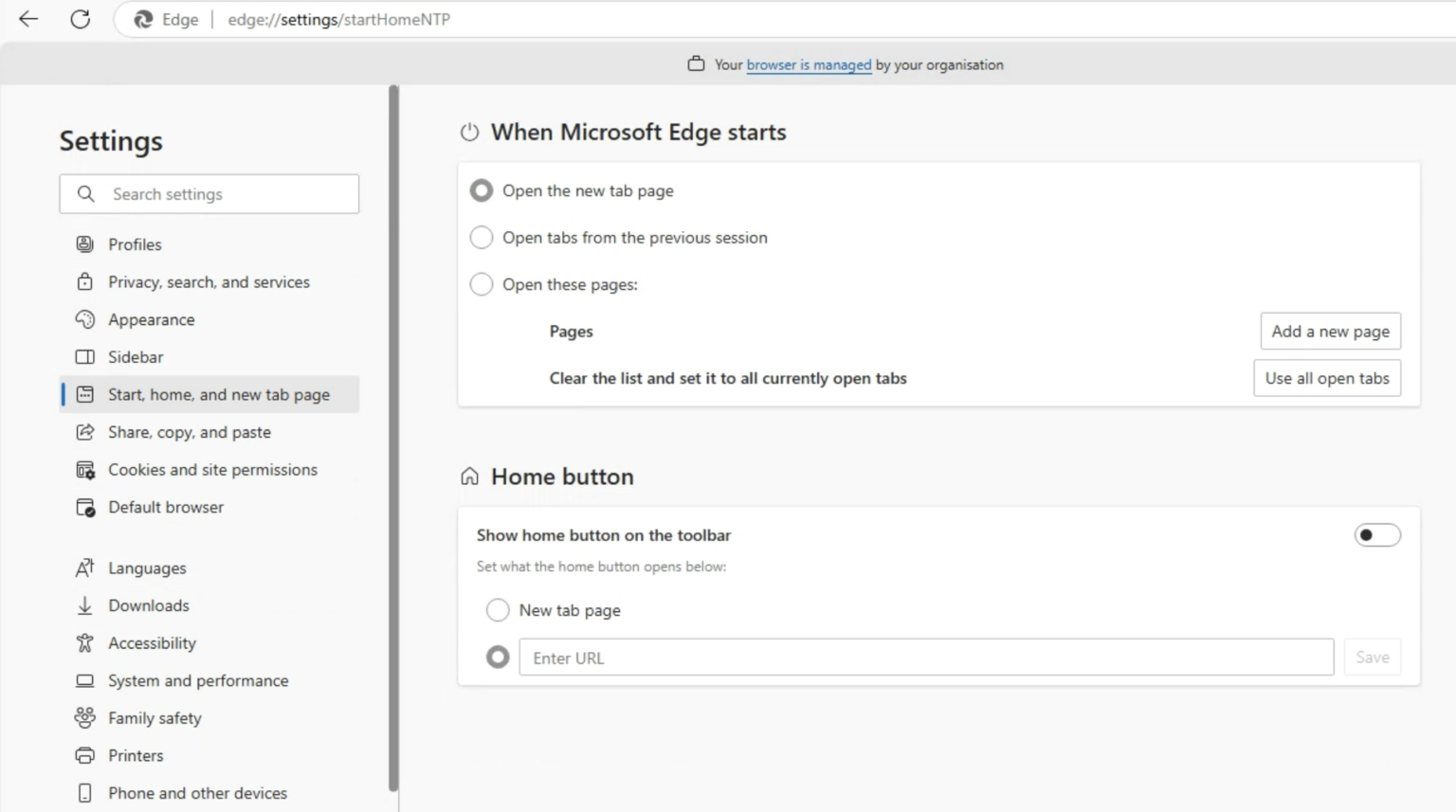Open Privacy, search, and services via its lock icon
This screenshot has width=1456, height=812.
(x=85, y=281)
